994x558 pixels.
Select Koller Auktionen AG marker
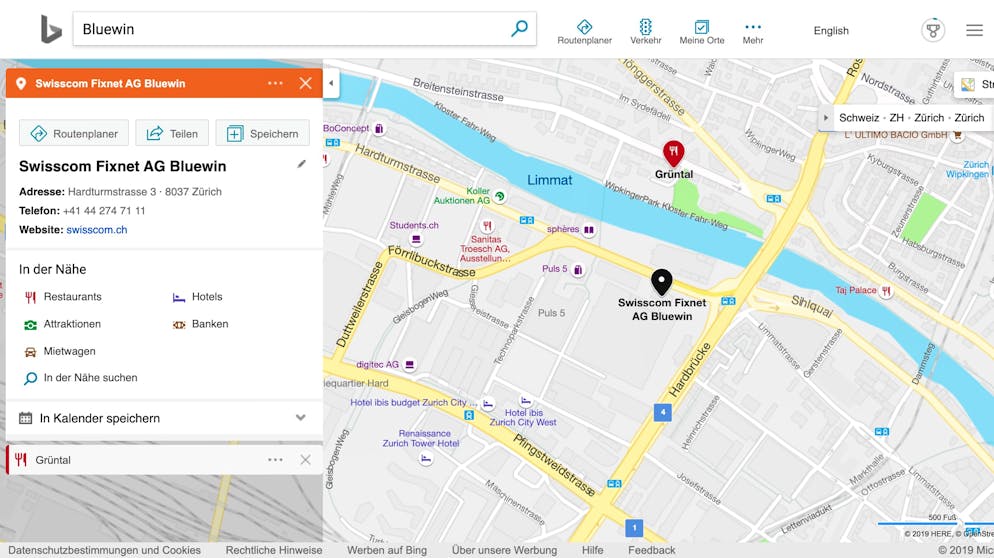point(500,197)
